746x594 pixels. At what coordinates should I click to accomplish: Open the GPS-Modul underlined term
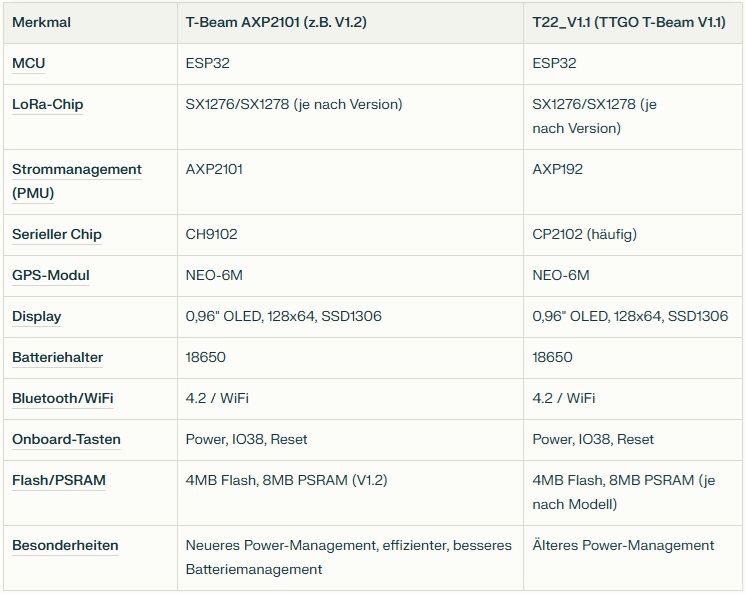tap(50, 275)
